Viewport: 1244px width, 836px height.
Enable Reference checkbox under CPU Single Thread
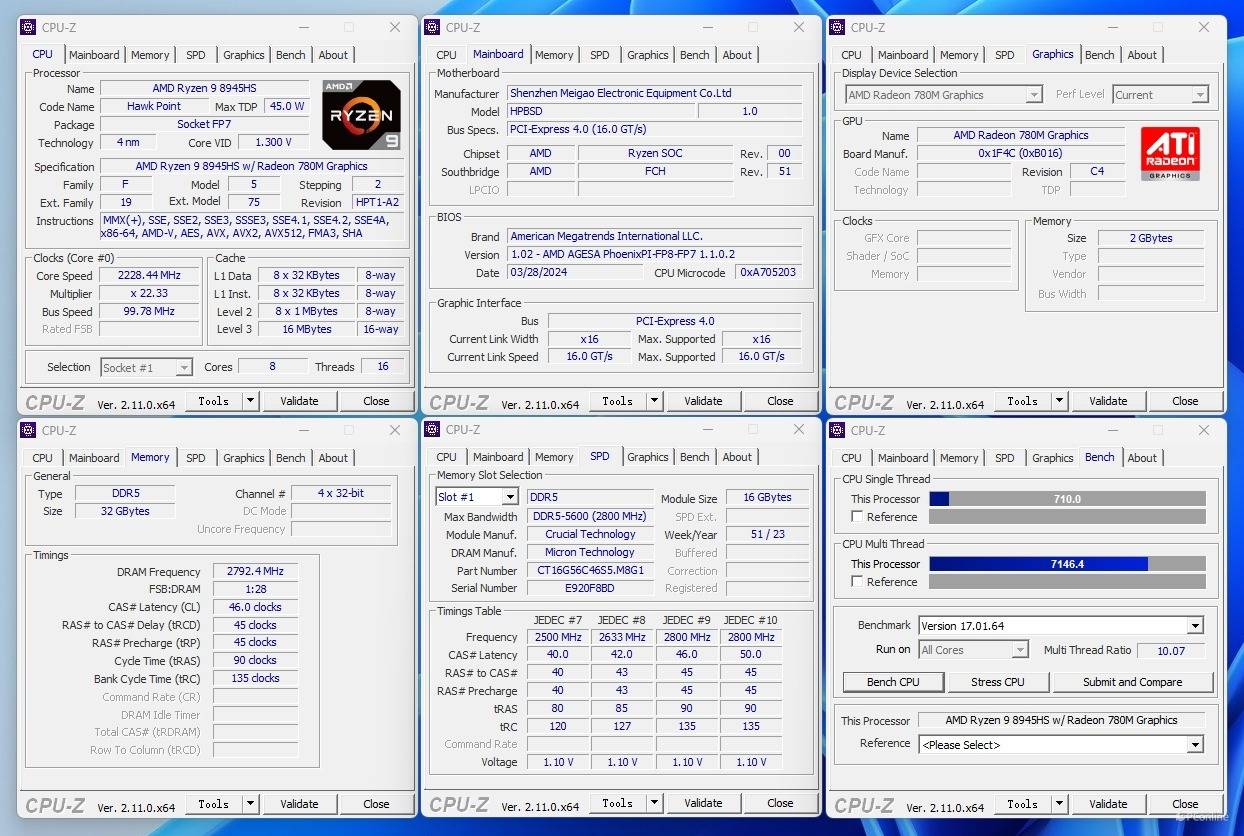(x=857, y=517)
